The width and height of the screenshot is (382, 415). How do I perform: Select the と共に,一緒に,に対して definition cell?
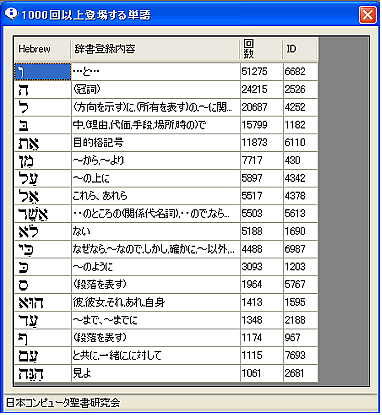(x=156, y=356)
